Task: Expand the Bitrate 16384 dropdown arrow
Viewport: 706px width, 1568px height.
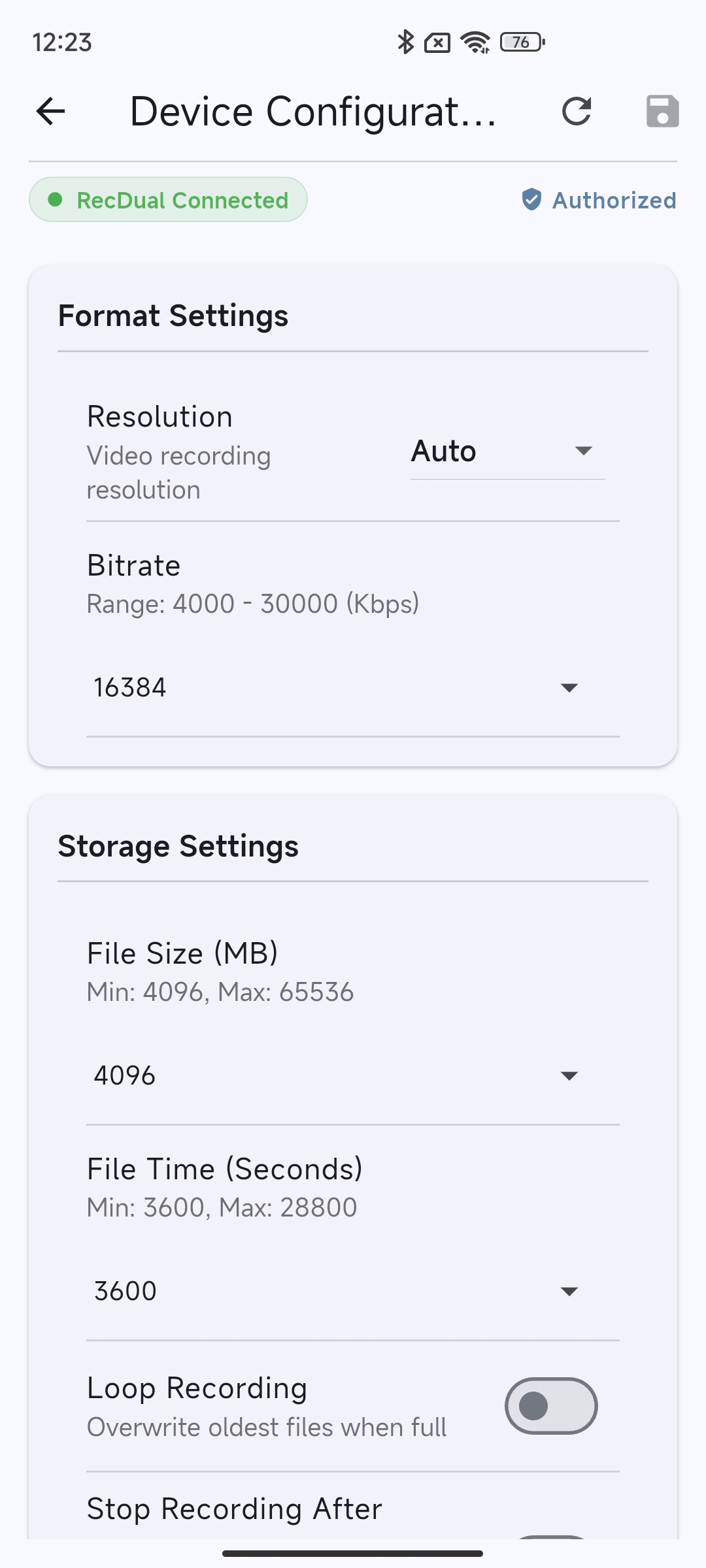Action: click(569, 688)
